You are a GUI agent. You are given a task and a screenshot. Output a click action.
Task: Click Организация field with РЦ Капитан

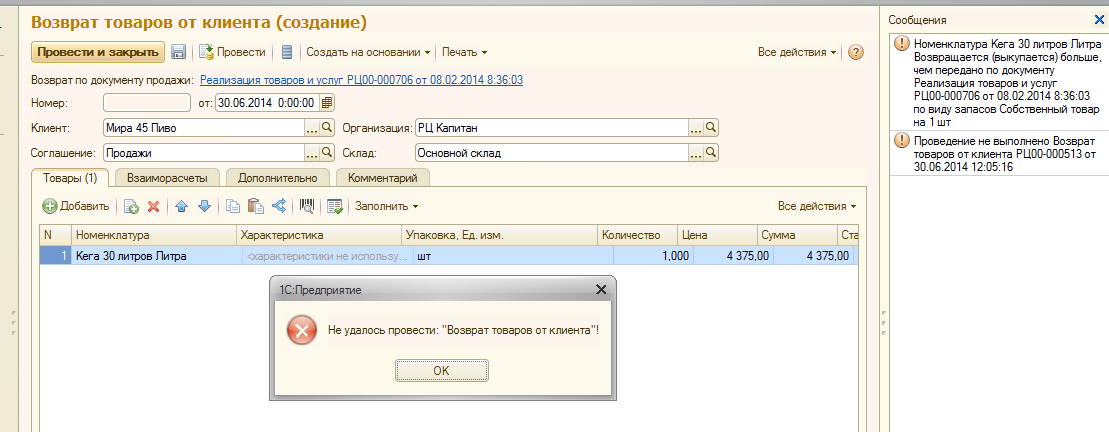coord(552,128)
